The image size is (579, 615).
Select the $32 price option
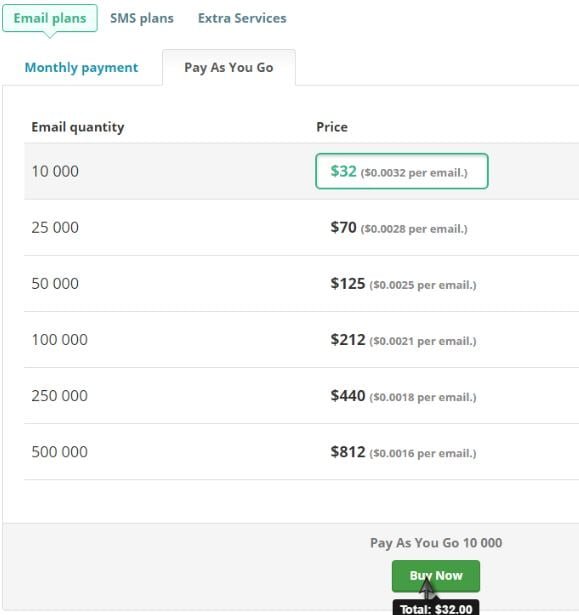click(402, 171)
